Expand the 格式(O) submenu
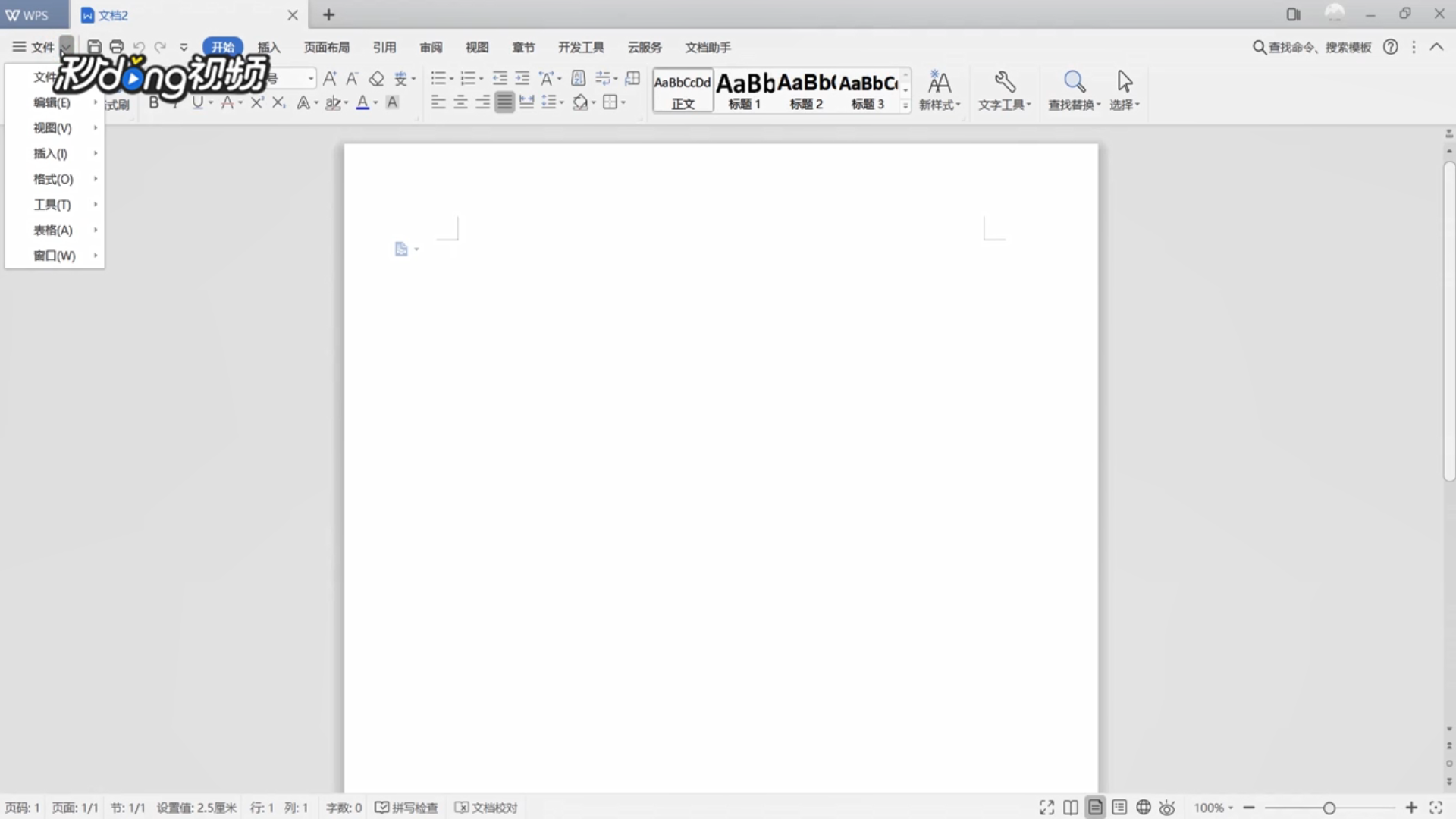Image resolution: width=1456 pixels, height=819 pixels. click(54, 179)
